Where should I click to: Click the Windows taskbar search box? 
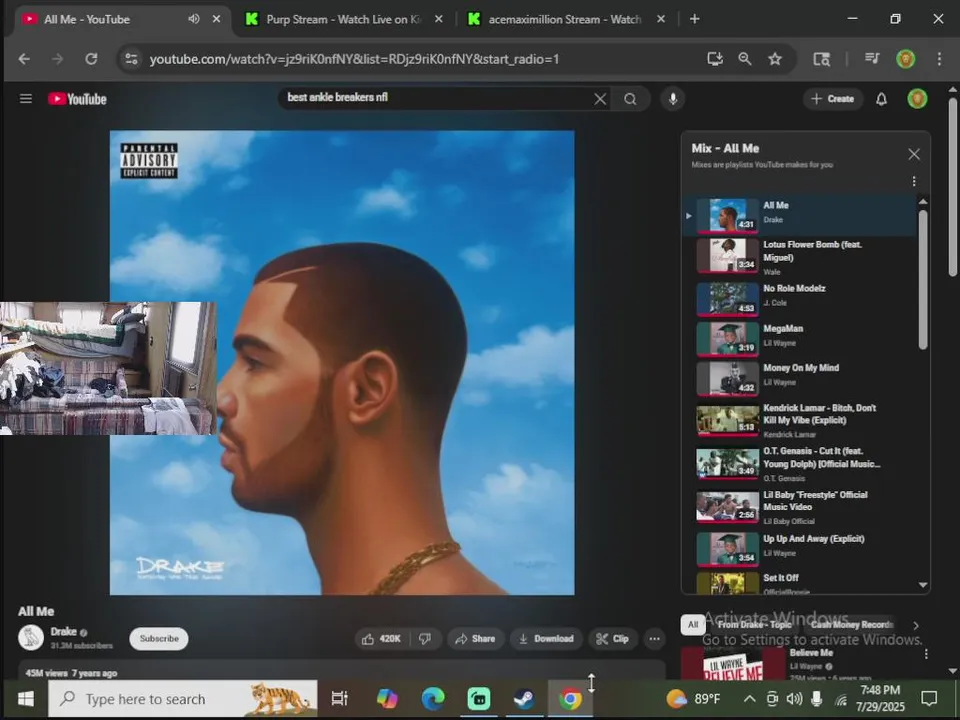tap(182, 699)
